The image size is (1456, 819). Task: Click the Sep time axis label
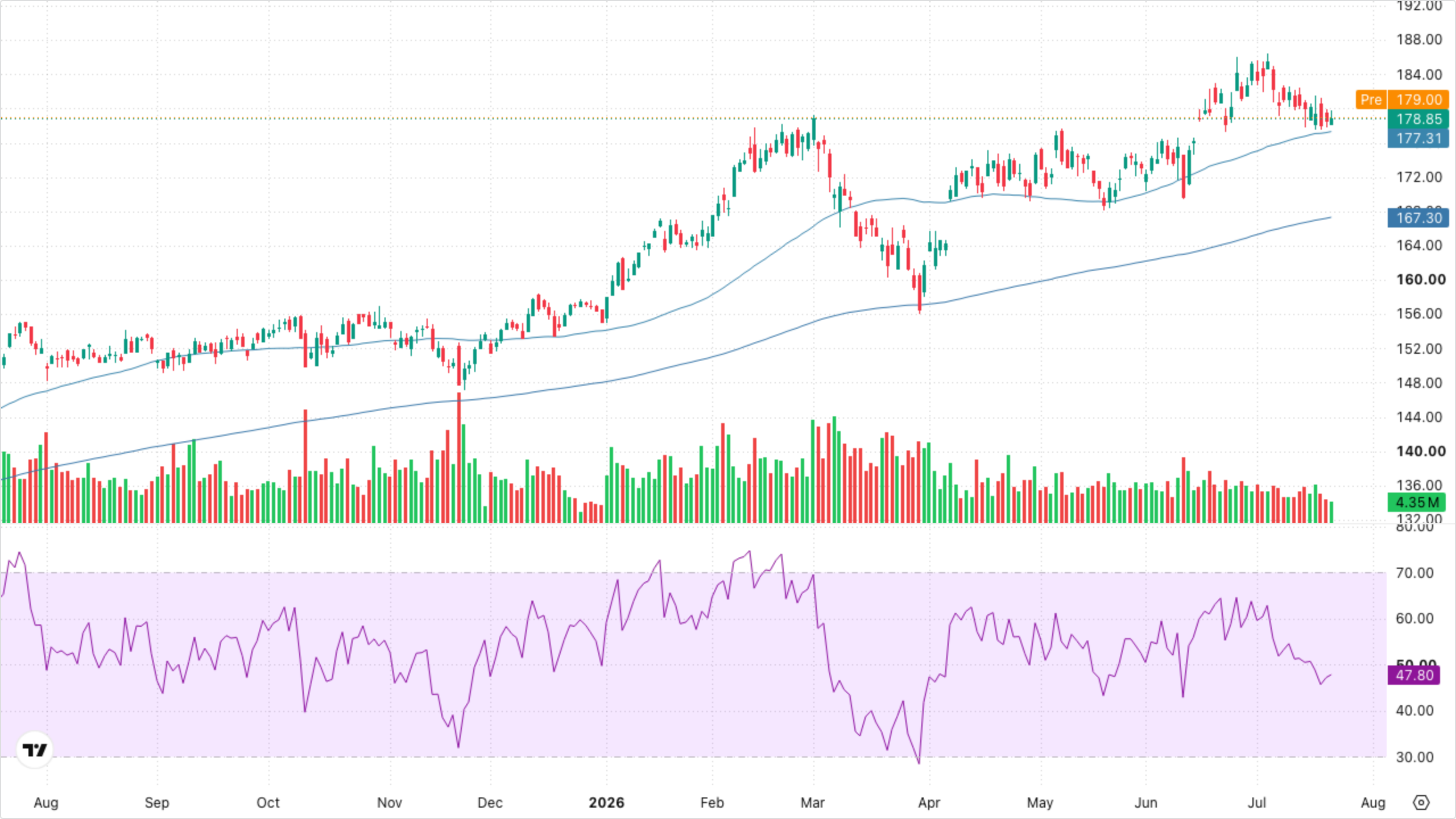point(157,803)
